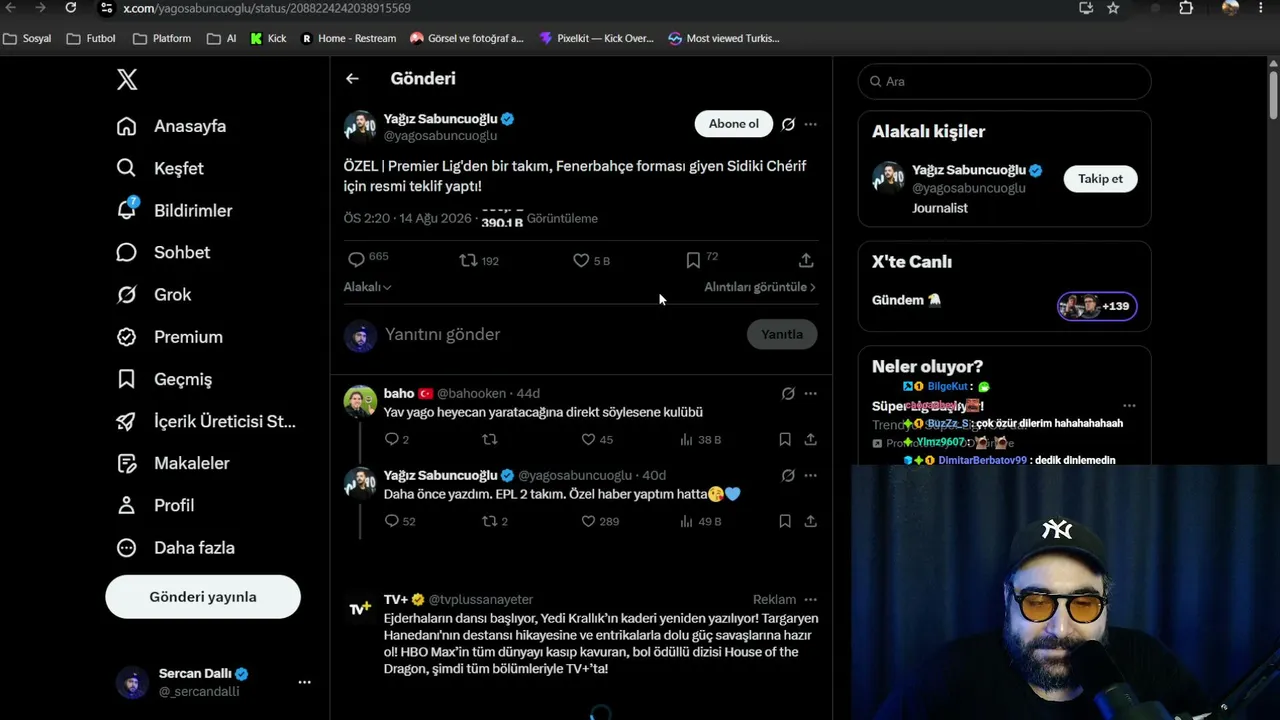Open more options on baho's reply
1280x720 pixels.
click(810, 394)
